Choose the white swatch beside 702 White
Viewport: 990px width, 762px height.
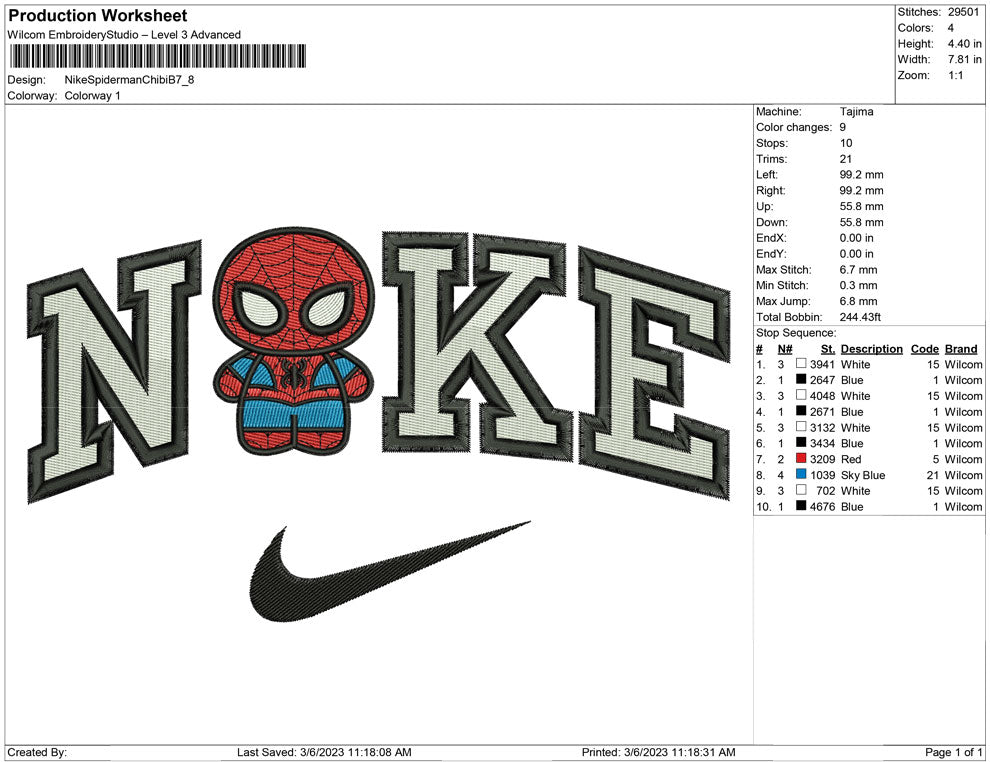click(801, 490)
